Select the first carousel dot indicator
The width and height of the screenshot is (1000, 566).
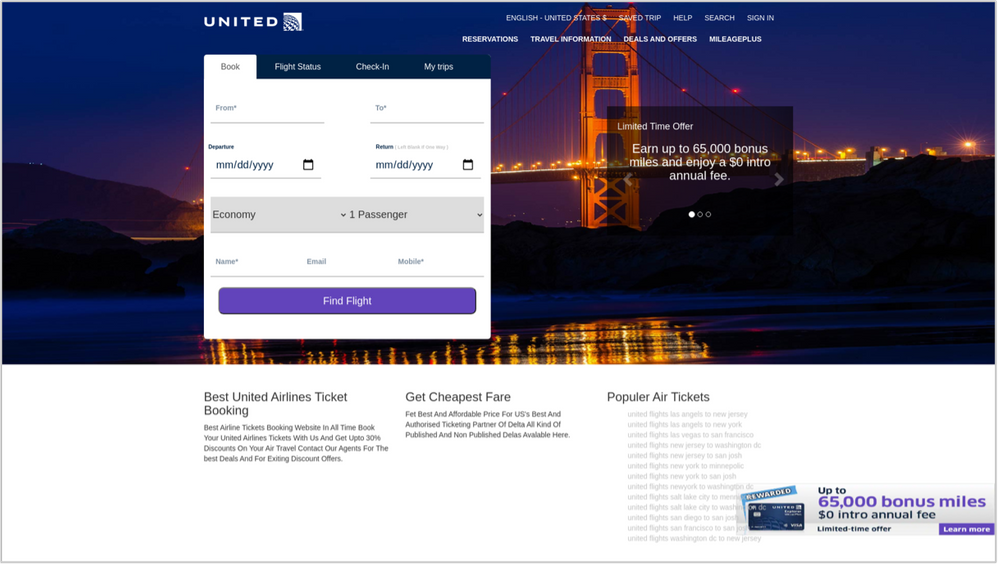pos(691,214)
